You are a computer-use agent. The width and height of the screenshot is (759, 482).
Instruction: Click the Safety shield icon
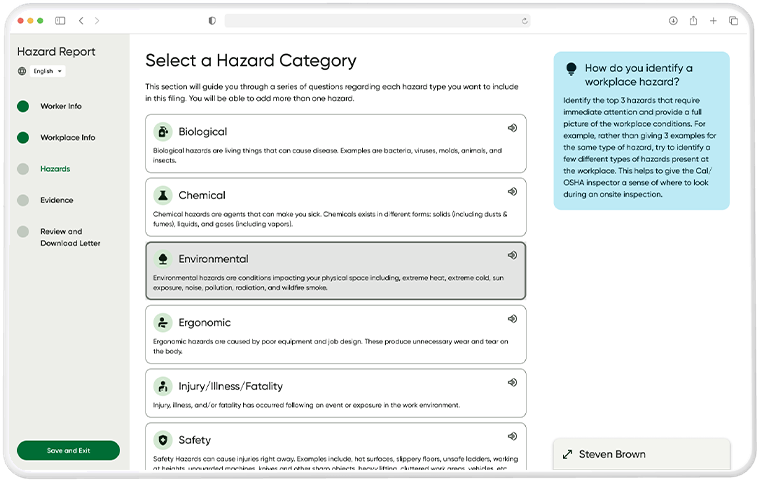163,440
